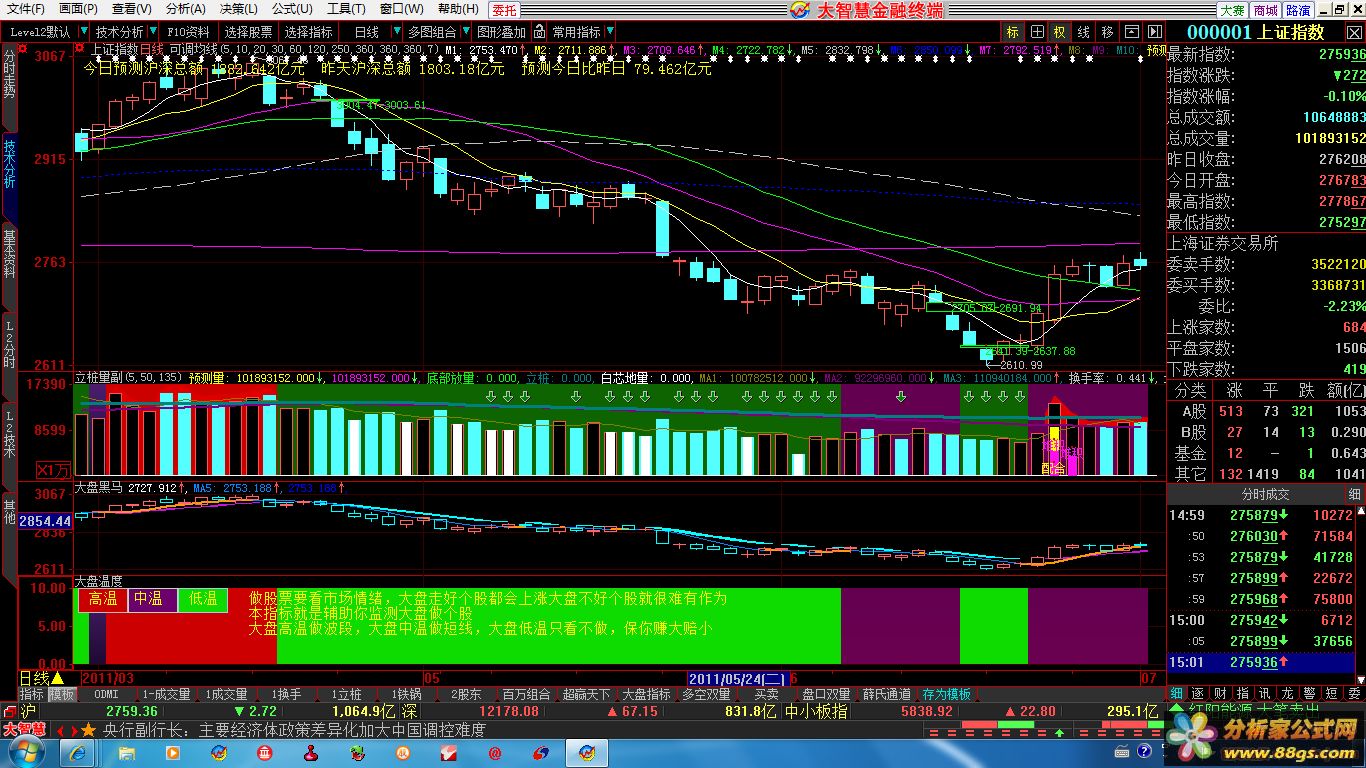Viewport: 1366px width, 768px height.
Task: Click the 细 link in 分时成交 header
Action: [1354, 494]
